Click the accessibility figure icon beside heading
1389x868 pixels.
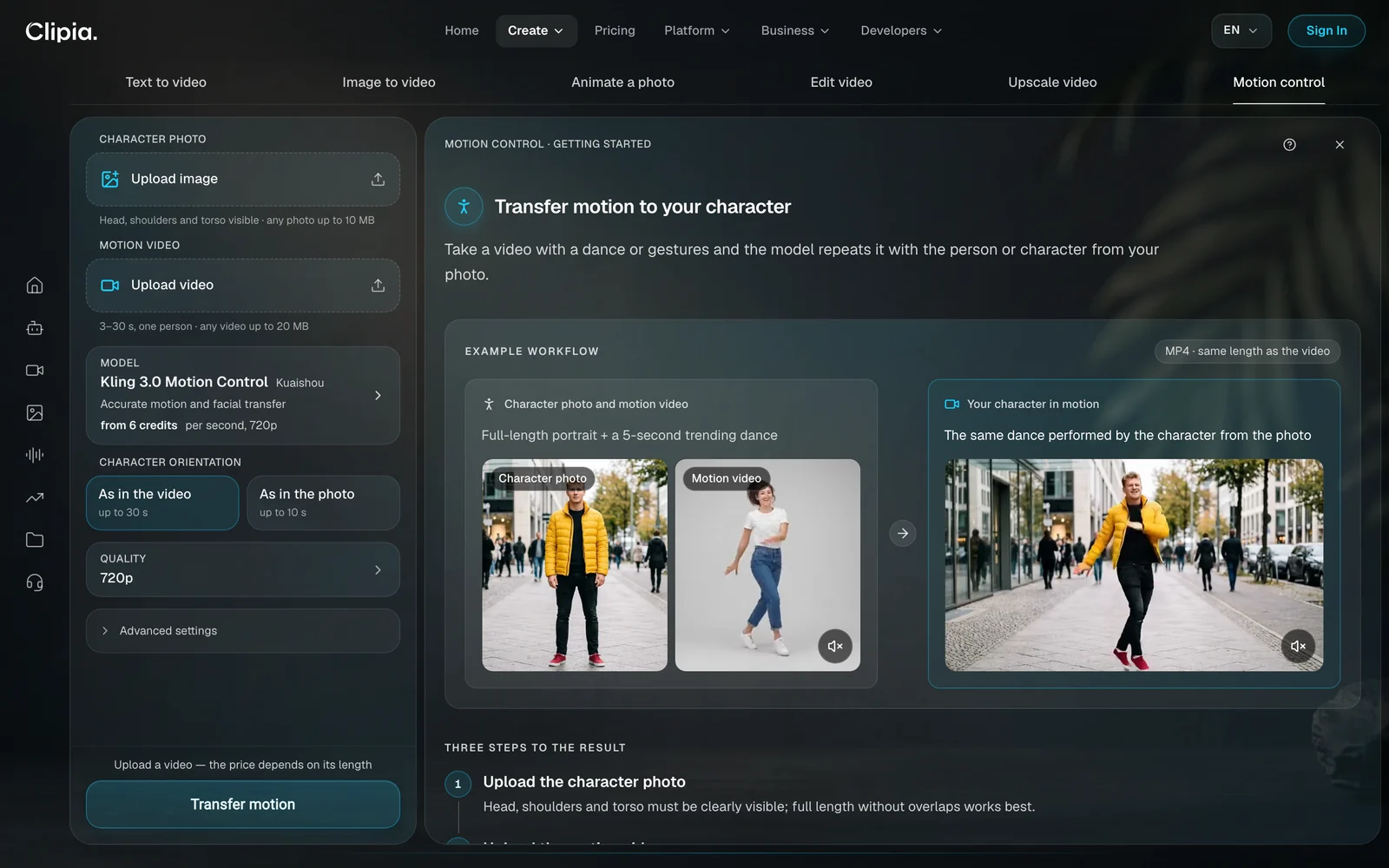click(x=464, y=207)
